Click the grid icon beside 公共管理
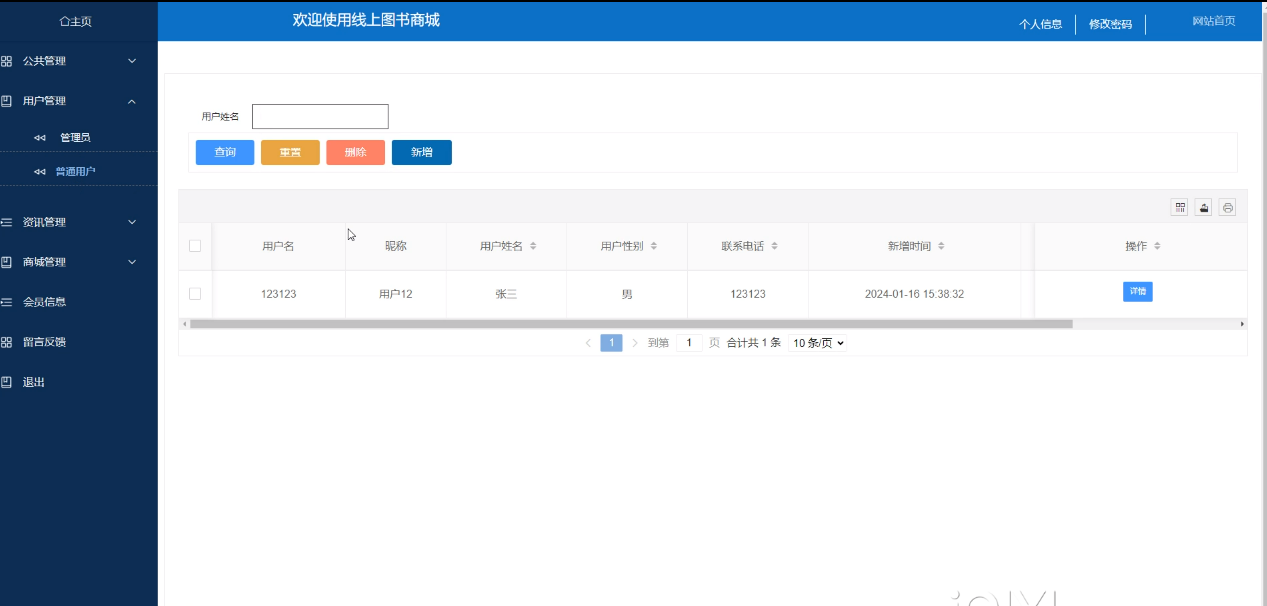The height and width of the screenshot is (606, 1267). coord(6,61)
